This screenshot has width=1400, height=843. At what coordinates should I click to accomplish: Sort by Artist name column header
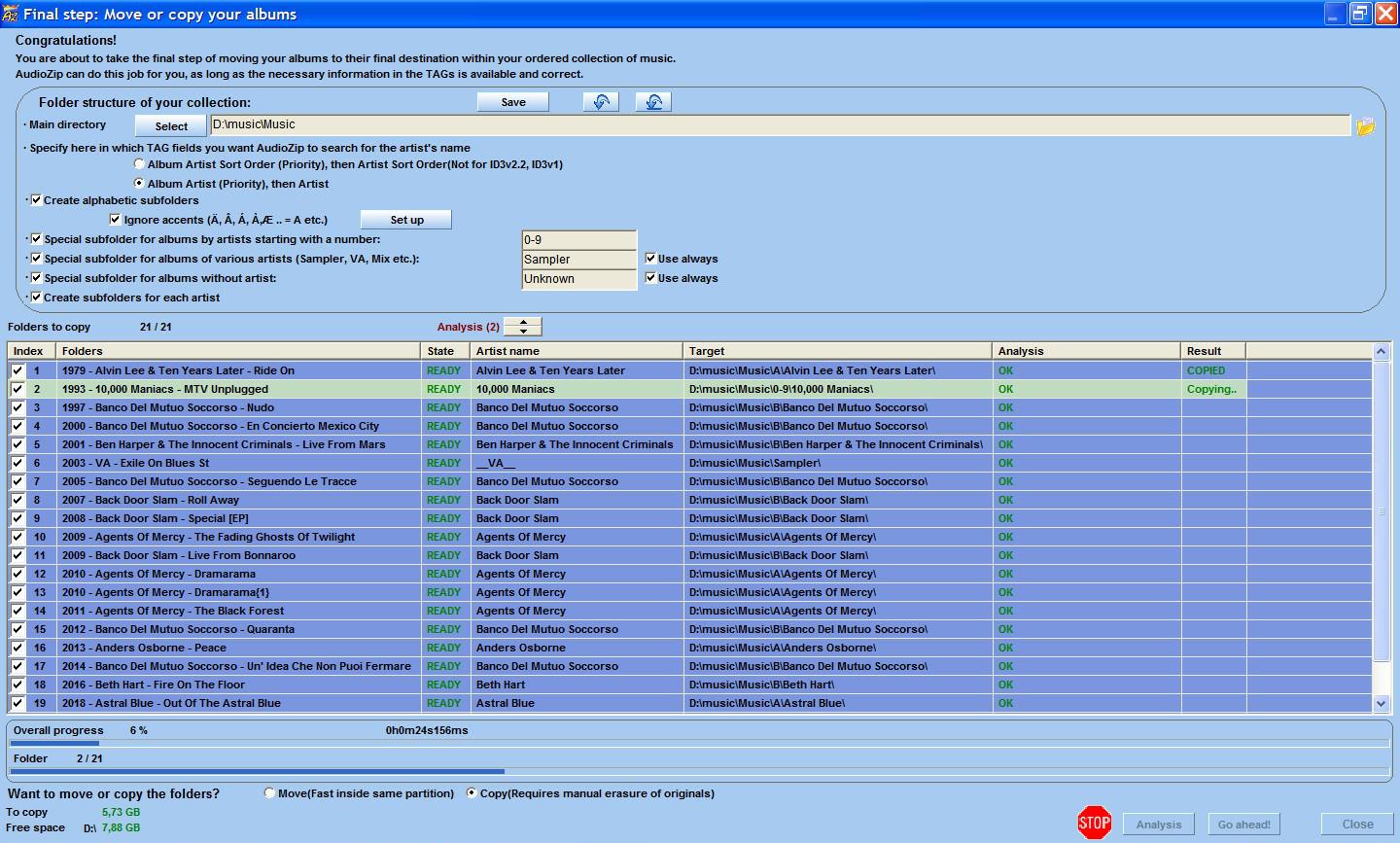click(577, 351)
